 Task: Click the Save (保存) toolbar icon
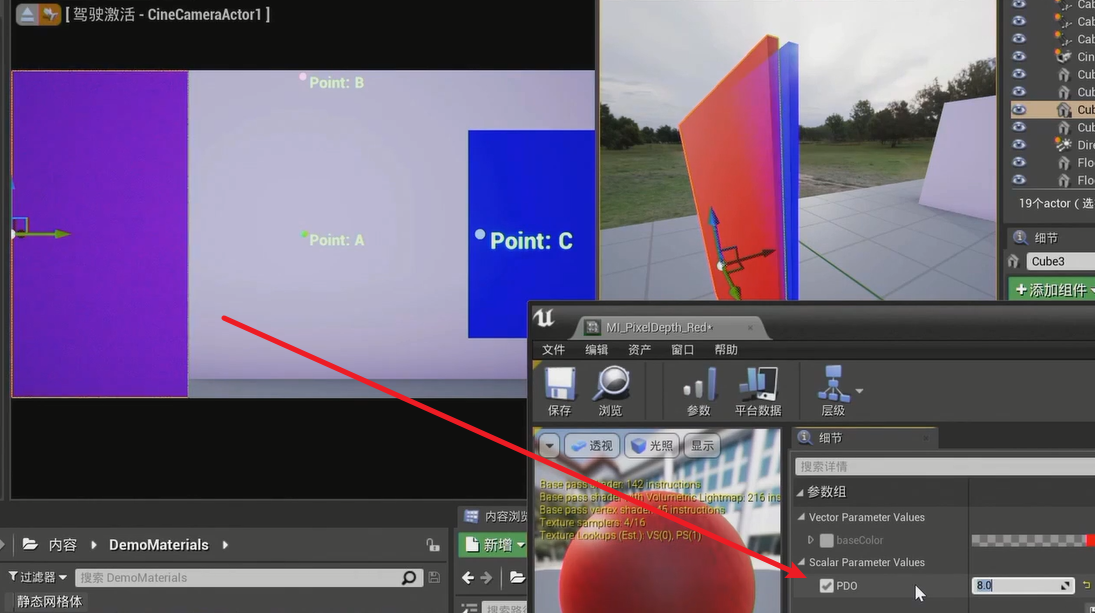point(559,384)
